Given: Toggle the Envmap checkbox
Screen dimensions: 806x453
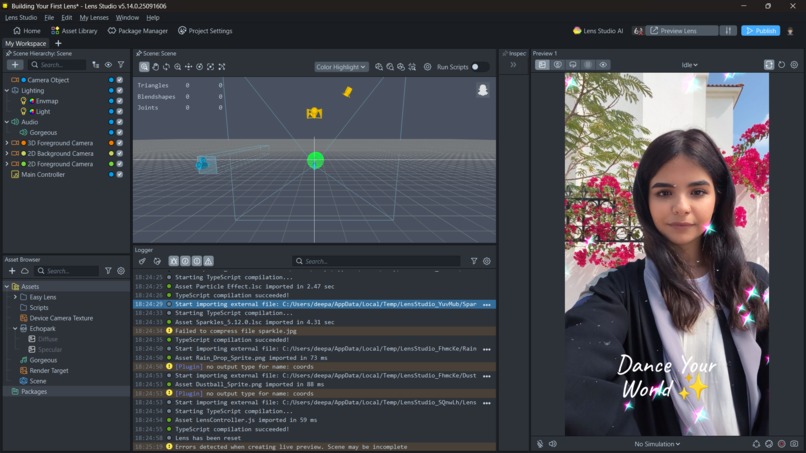Looking at the screenshot, I should [120, 101].
